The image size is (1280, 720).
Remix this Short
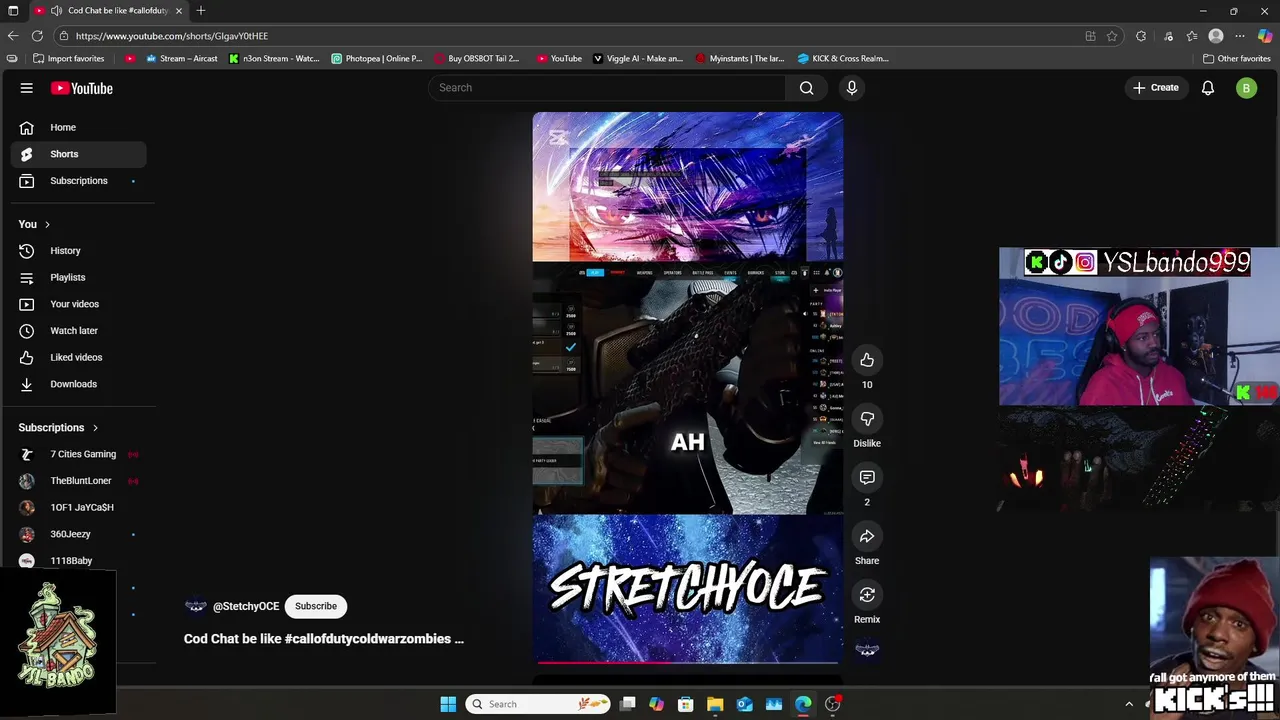(x=867, y=595)
